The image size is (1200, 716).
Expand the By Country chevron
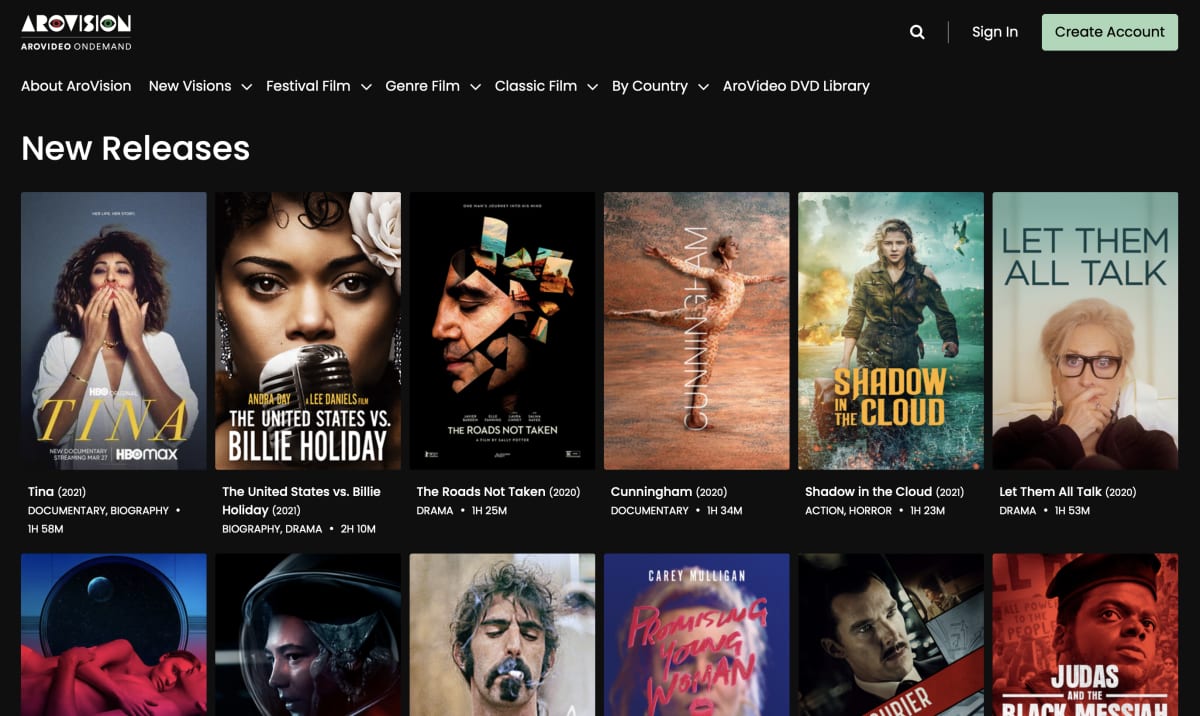(x=703, y=87)
